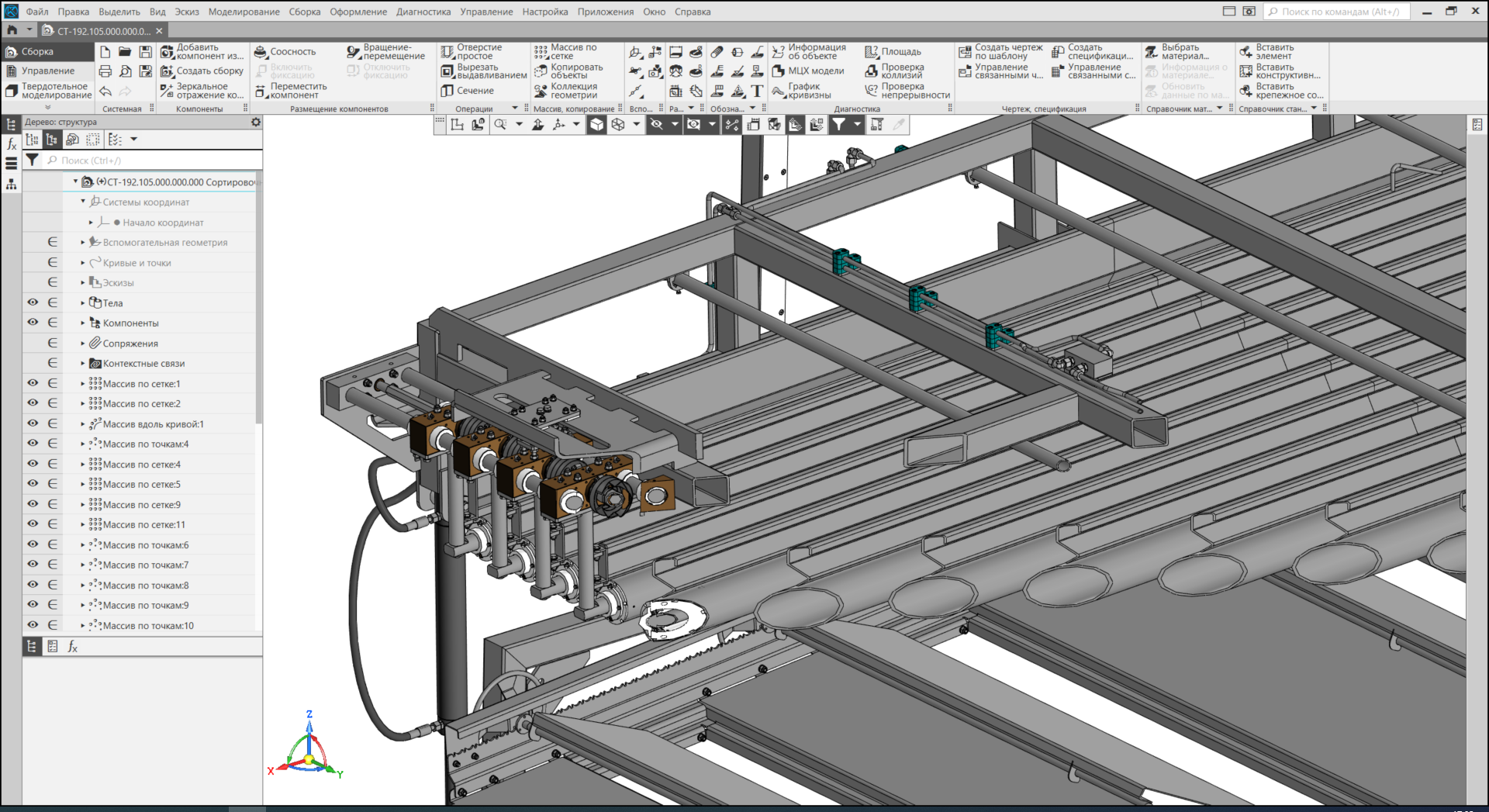
Task: Click the Area measurement tool
Action: coord(871,52)
